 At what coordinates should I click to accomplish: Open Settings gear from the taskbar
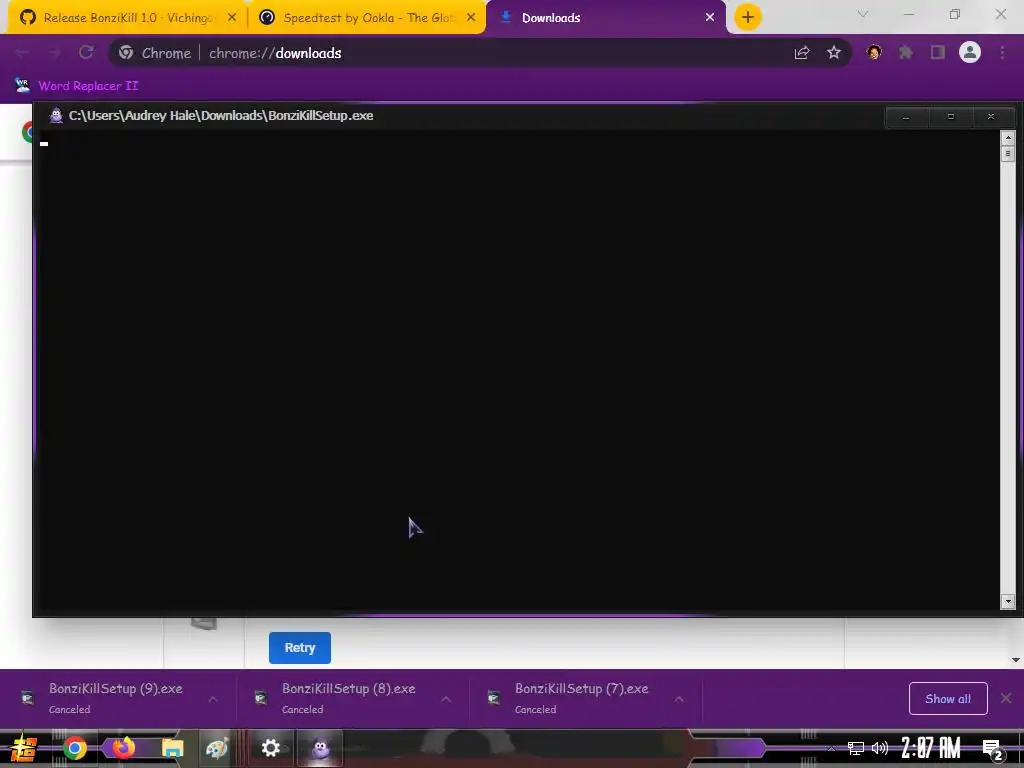[x=270, y=748]
